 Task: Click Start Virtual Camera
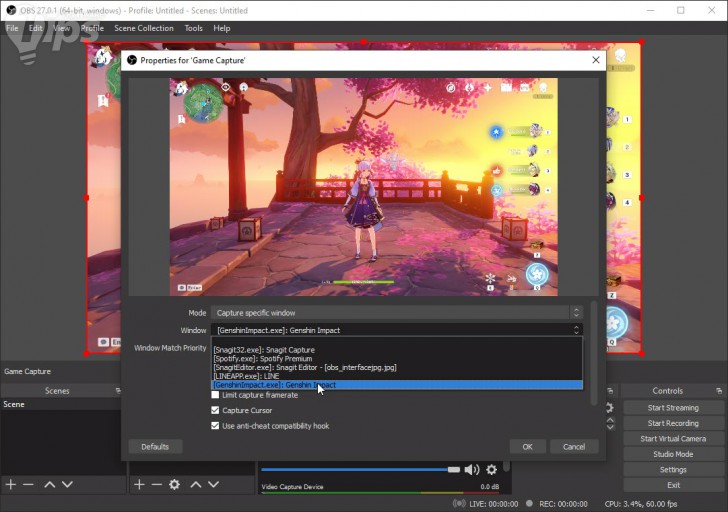(673, 439)
